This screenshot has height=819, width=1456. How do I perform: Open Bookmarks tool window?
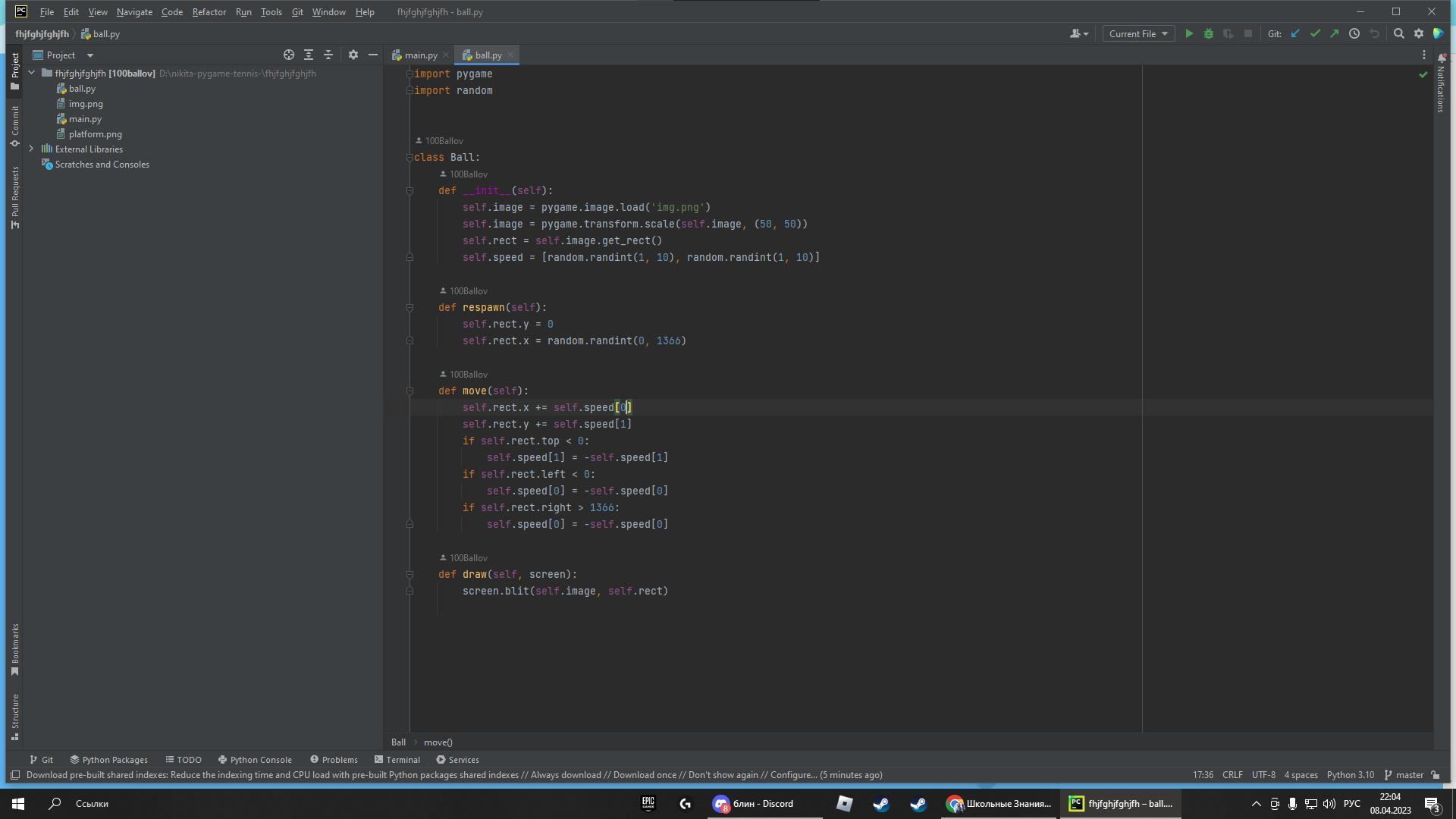[x=14, y=650]
